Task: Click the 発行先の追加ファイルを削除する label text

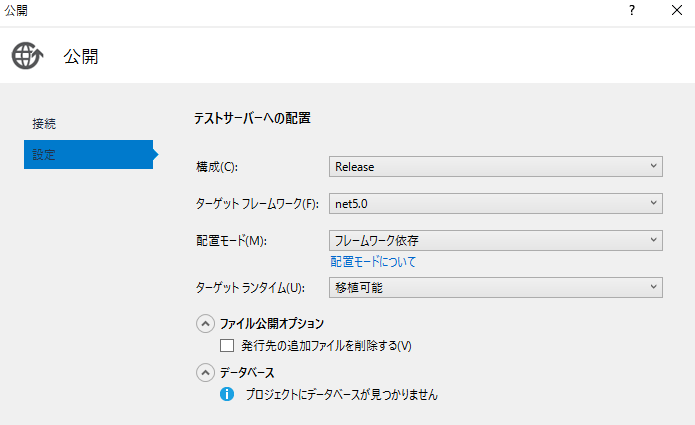Action: coord(326,346)
